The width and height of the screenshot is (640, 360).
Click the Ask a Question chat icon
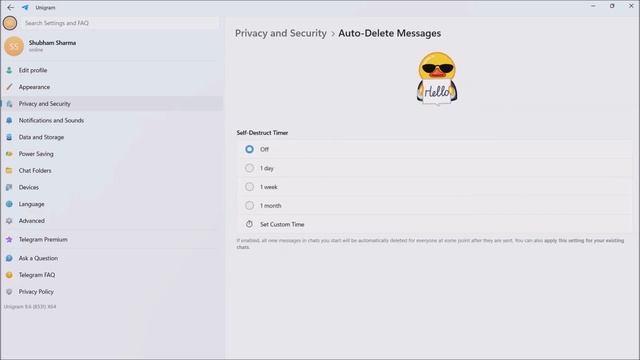point(9,258)
